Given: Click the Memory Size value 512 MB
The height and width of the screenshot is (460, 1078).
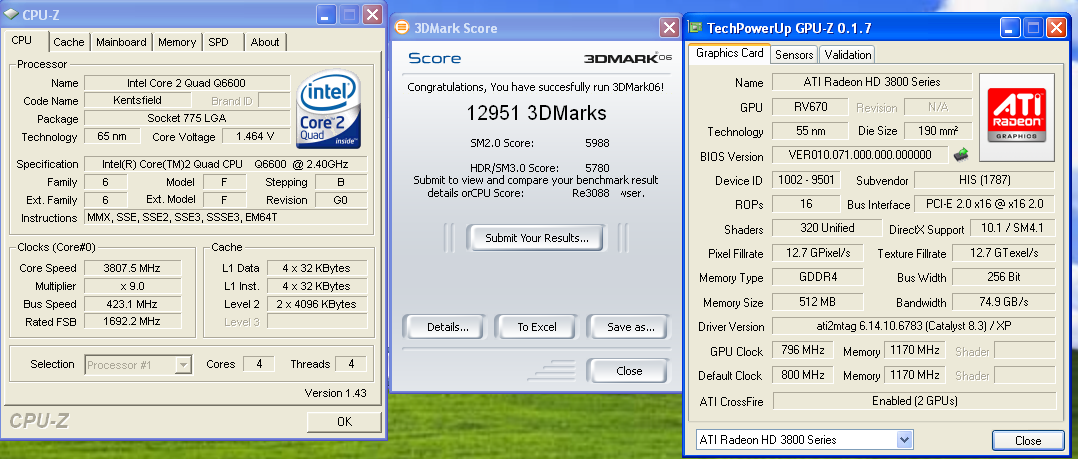Looking at the screenshot, I should 817,302.
